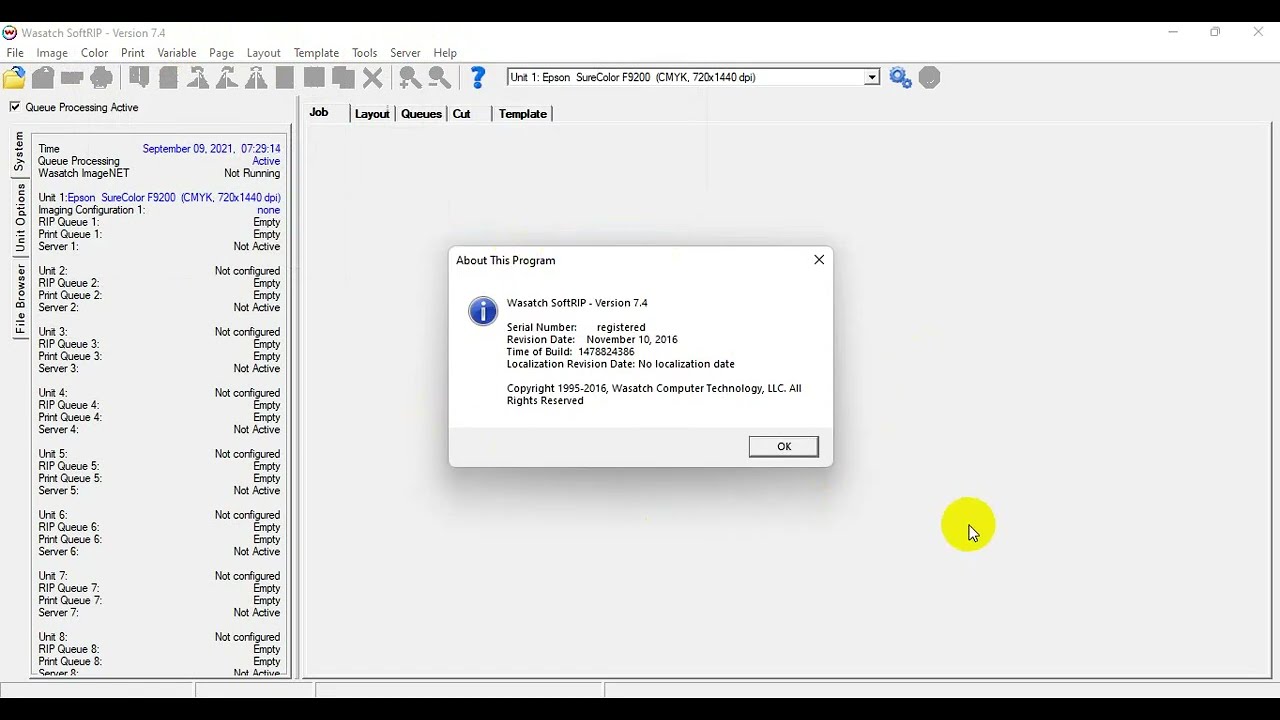Select the vertical Unit Options tab
Image resolution: width=1280 pixels, height=720 pixels.
pyautogui.click(x=19, y=217)
